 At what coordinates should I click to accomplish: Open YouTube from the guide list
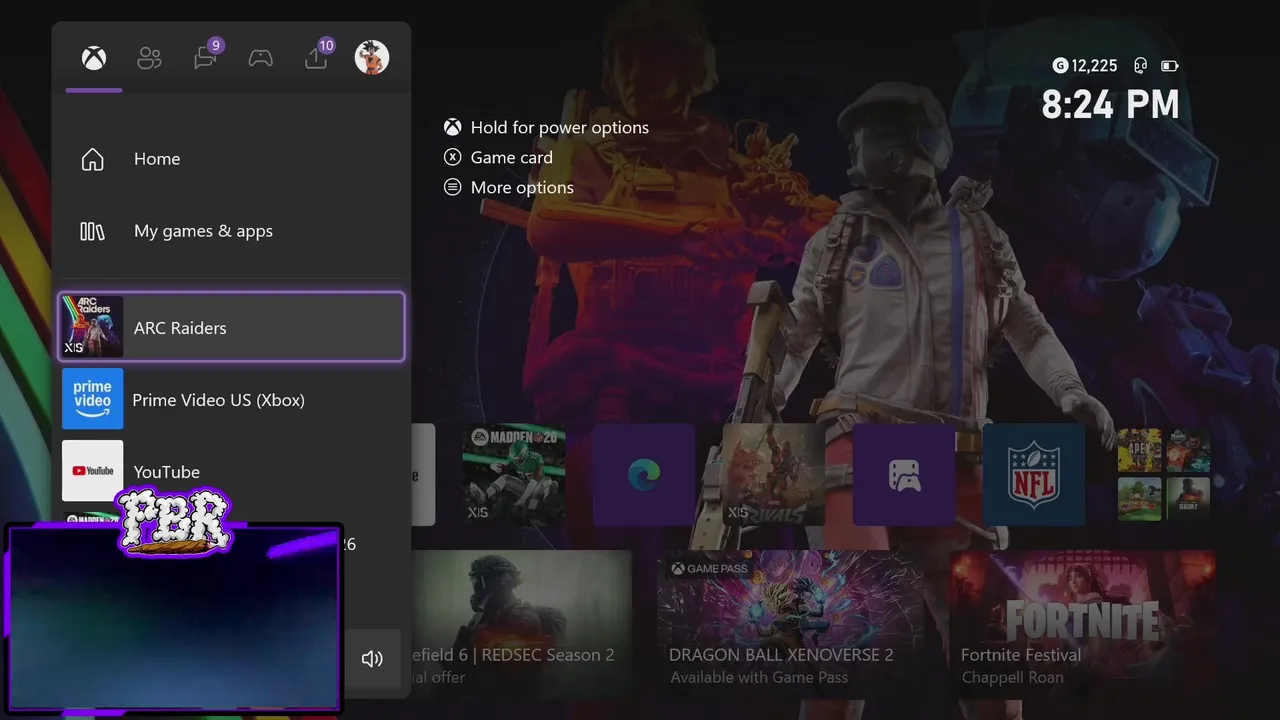[231, 471]
